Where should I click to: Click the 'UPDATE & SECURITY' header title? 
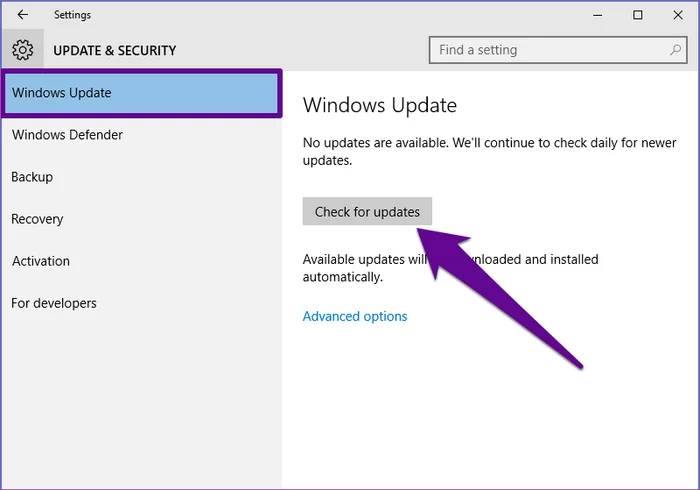point(114,50)
